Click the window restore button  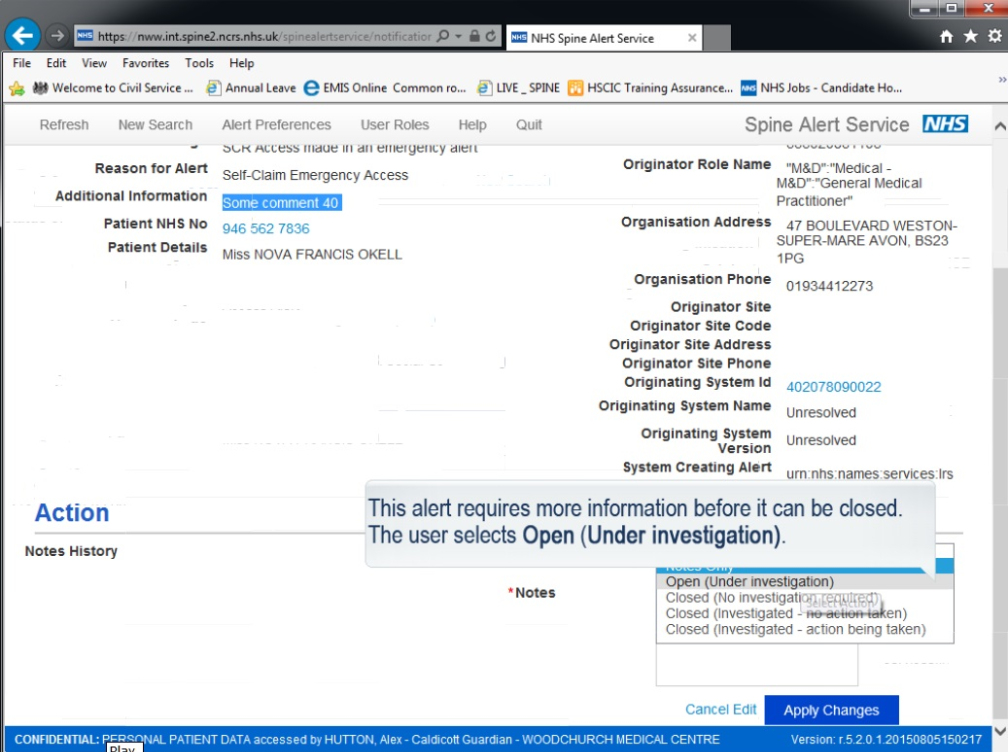[951, 8]
